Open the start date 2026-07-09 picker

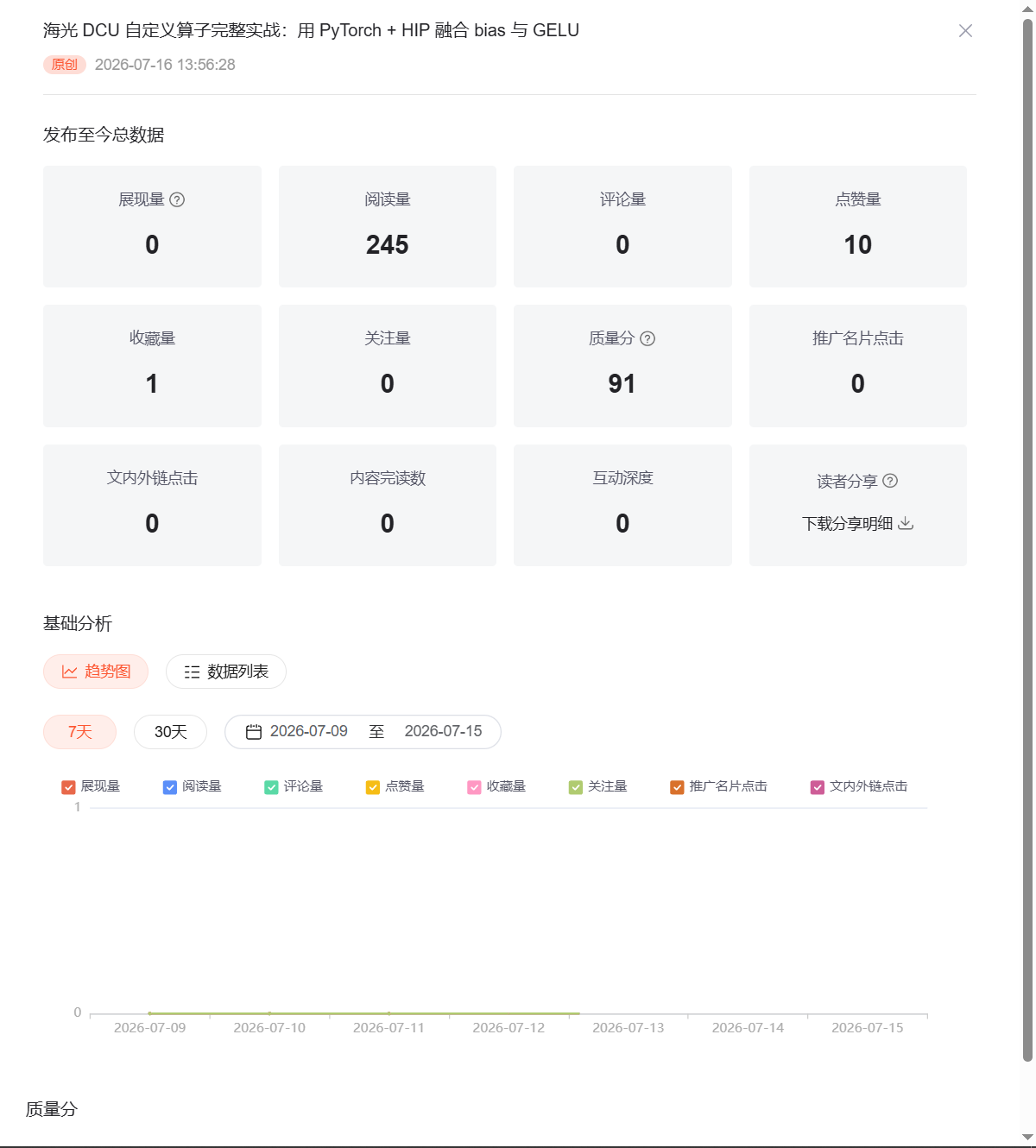click(309, 731)
